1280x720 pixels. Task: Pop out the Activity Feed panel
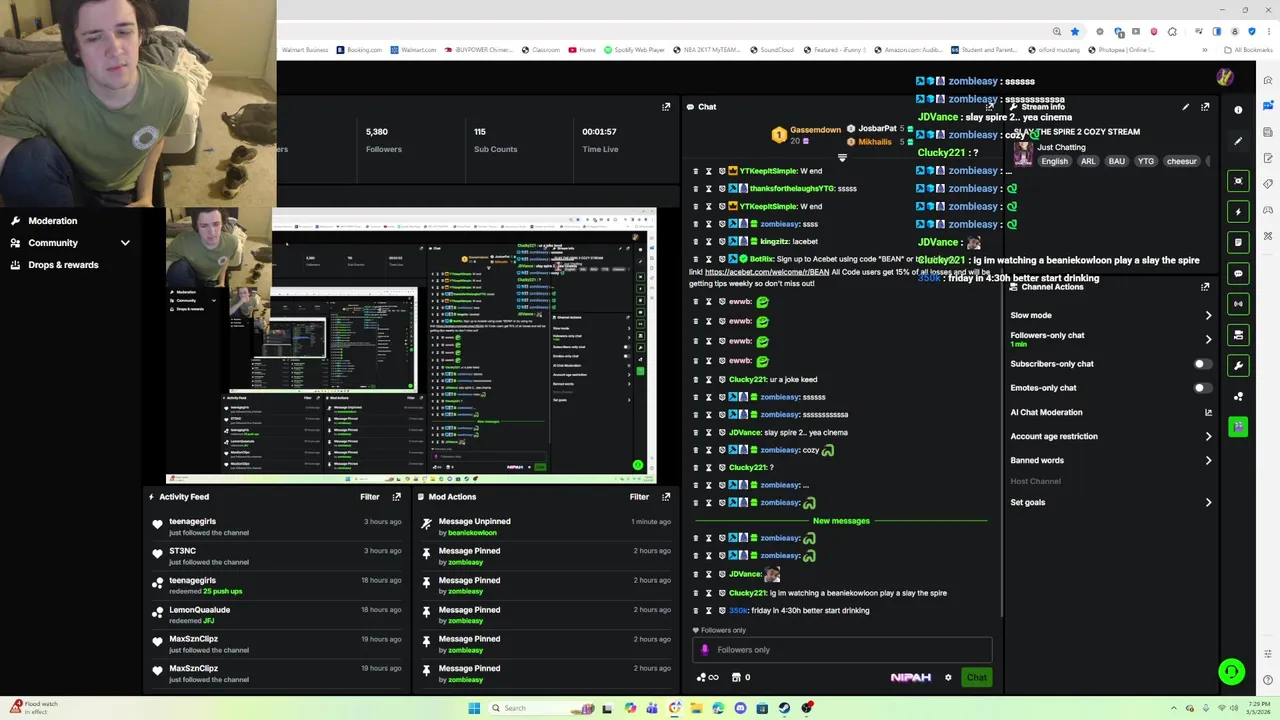(397, 497)
